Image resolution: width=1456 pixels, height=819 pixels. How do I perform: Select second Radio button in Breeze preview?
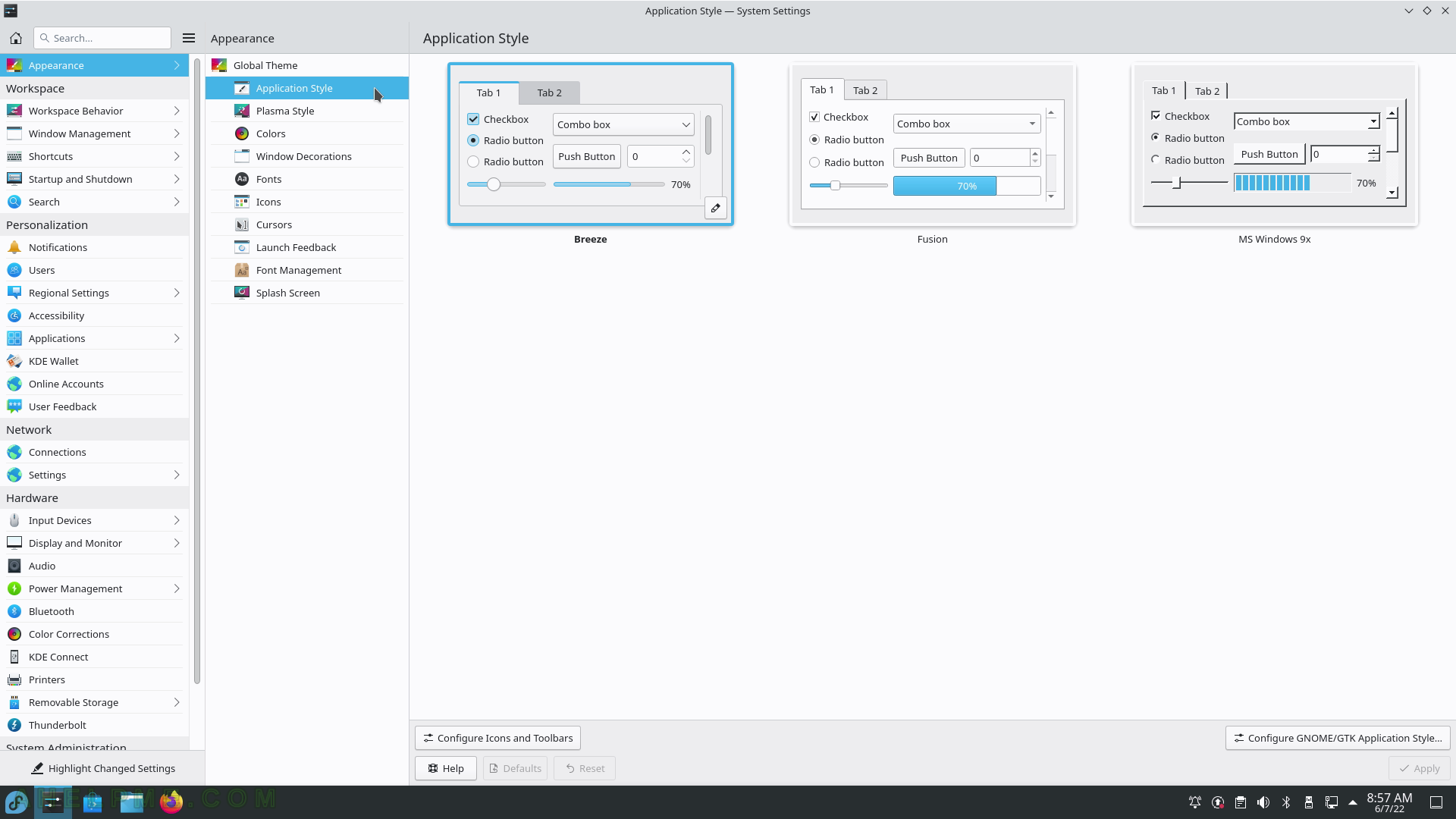pyautogui.click(x=473, y=162)
